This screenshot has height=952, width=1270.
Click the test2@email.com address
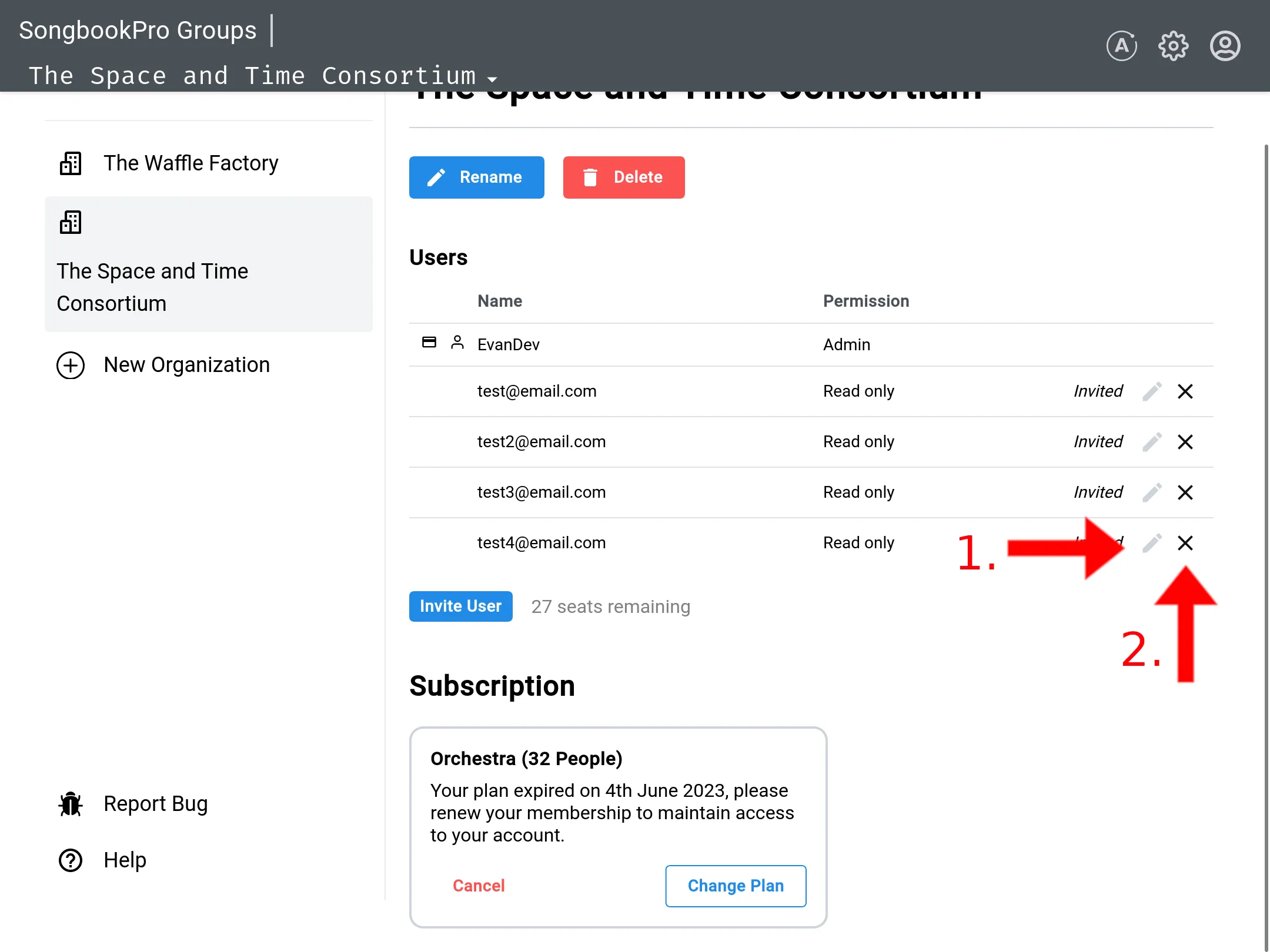pyautogui.click(x=542, y=442)
